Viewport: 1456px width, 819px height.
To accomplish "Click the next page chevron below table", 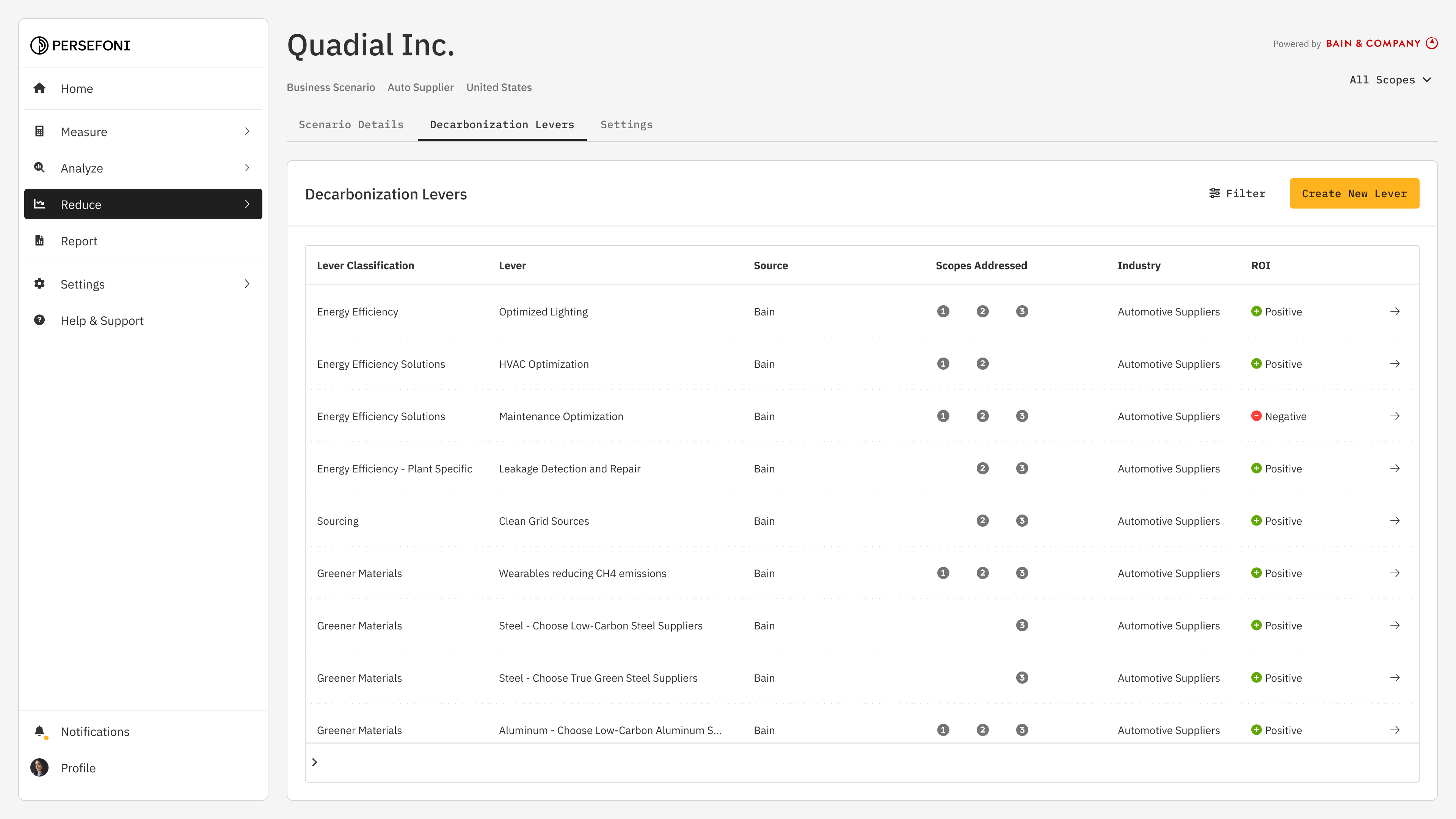I will point(315,762).
